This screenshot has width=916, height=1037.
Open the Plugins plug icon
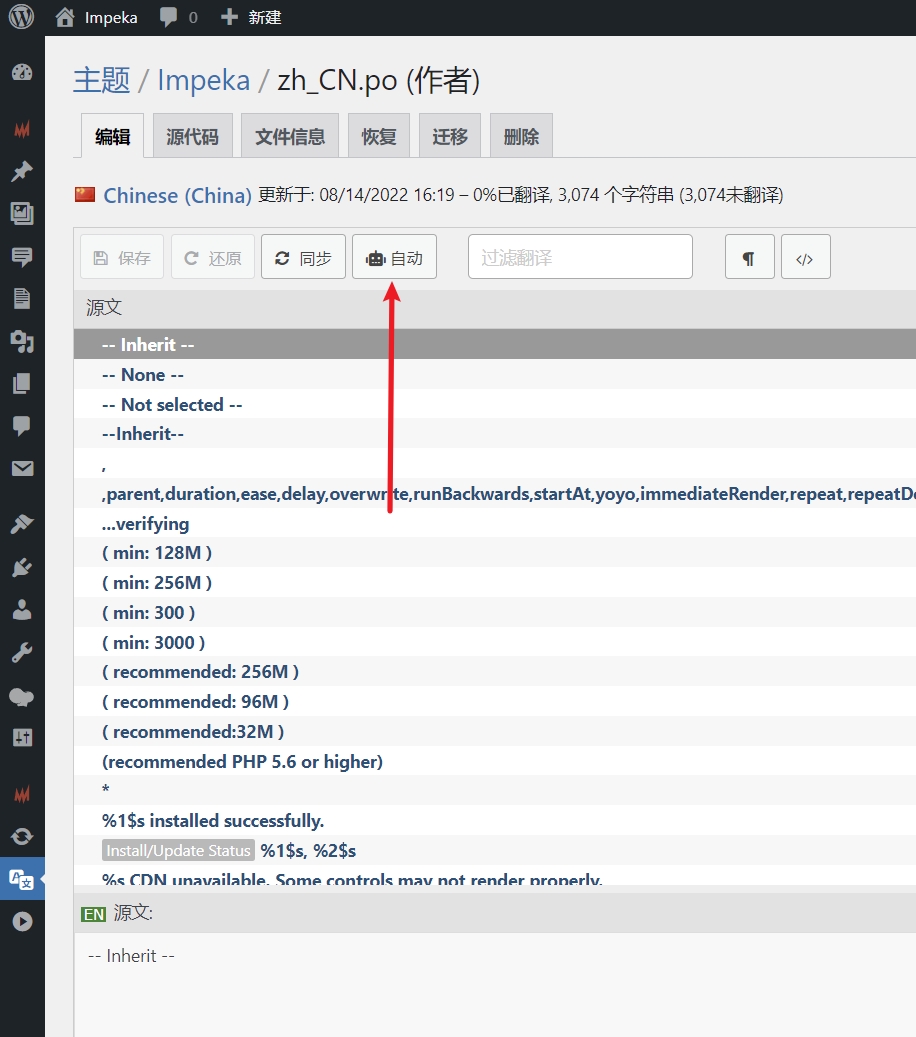(22, 567)
